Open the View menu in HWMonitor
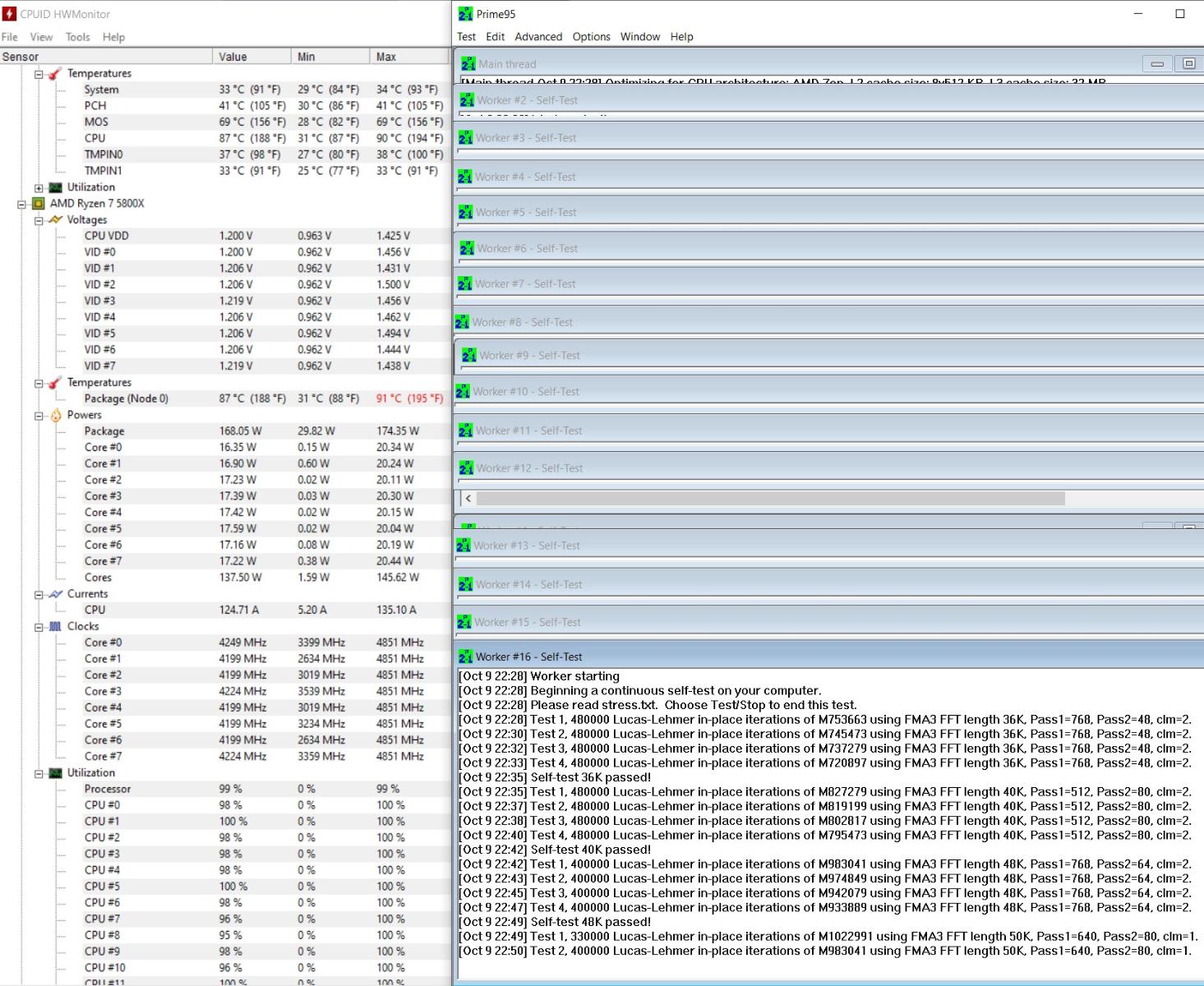 41,37
